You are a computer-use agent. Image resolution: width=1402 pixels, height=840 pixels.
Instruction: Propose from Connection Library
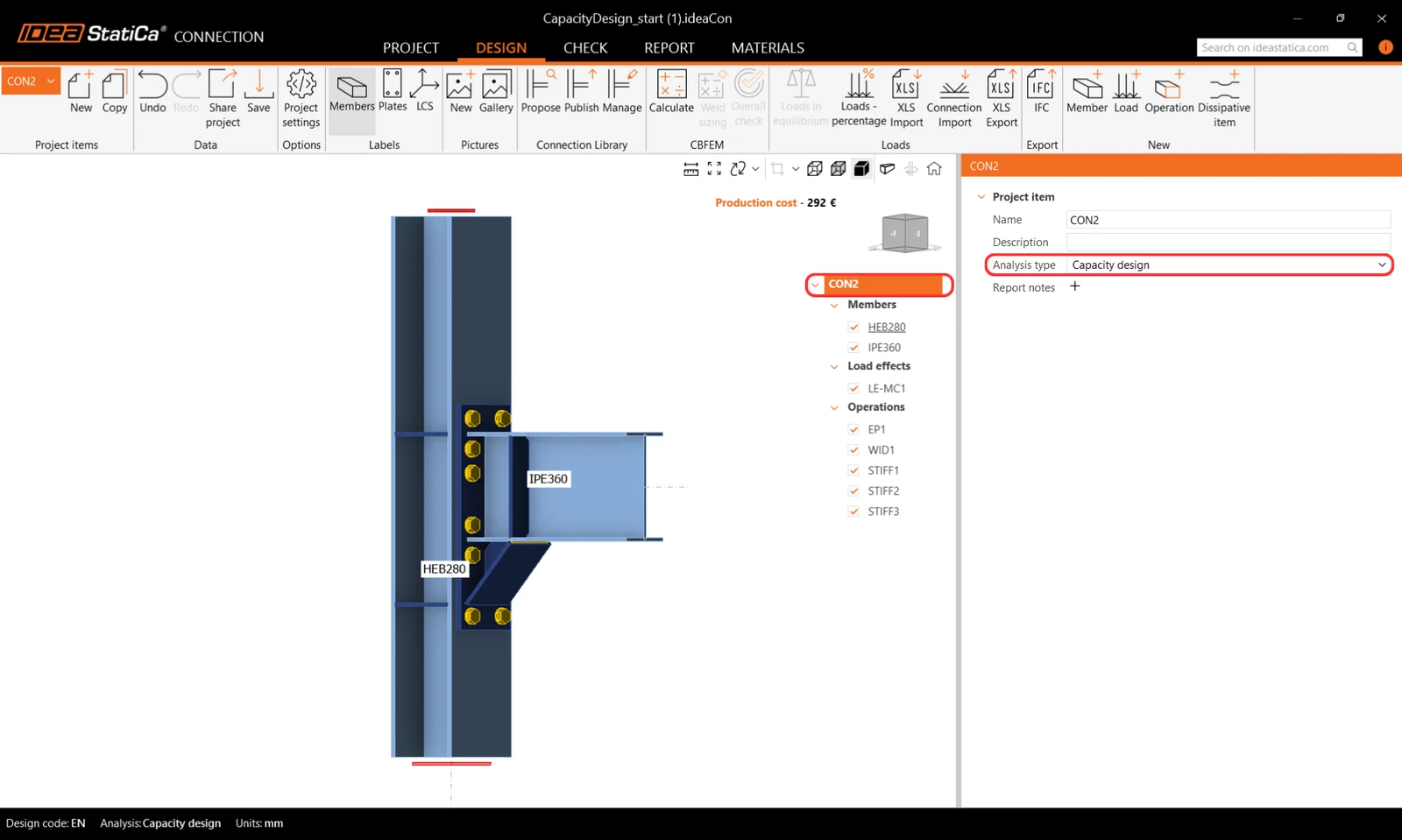pyautogui.click(x=541, y=92)
